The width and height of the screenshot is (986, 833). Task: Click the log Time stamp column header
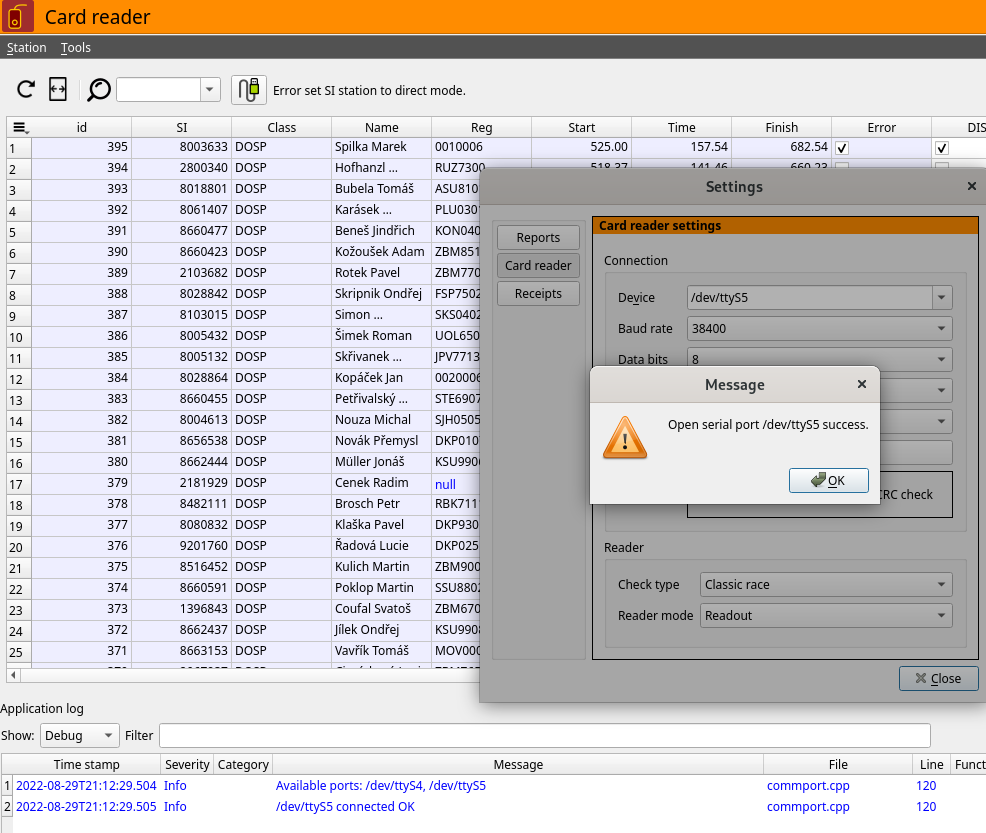pos(86,764)
